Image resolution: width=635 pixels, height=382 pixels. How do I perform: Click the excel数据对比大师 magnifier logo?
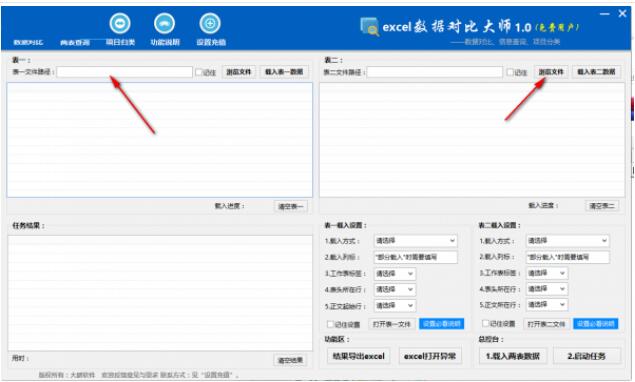coord(369,27)
